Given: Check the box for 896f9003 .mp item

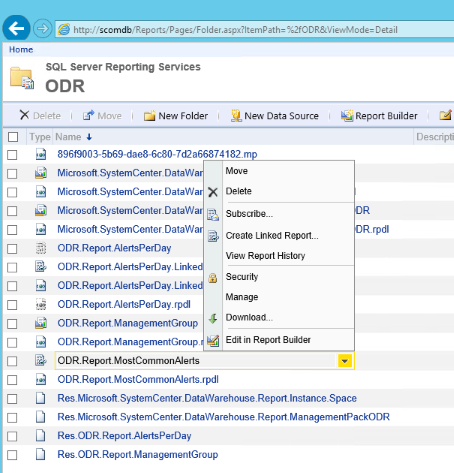Looking at the screenshot, I should (x=12, y=155).
